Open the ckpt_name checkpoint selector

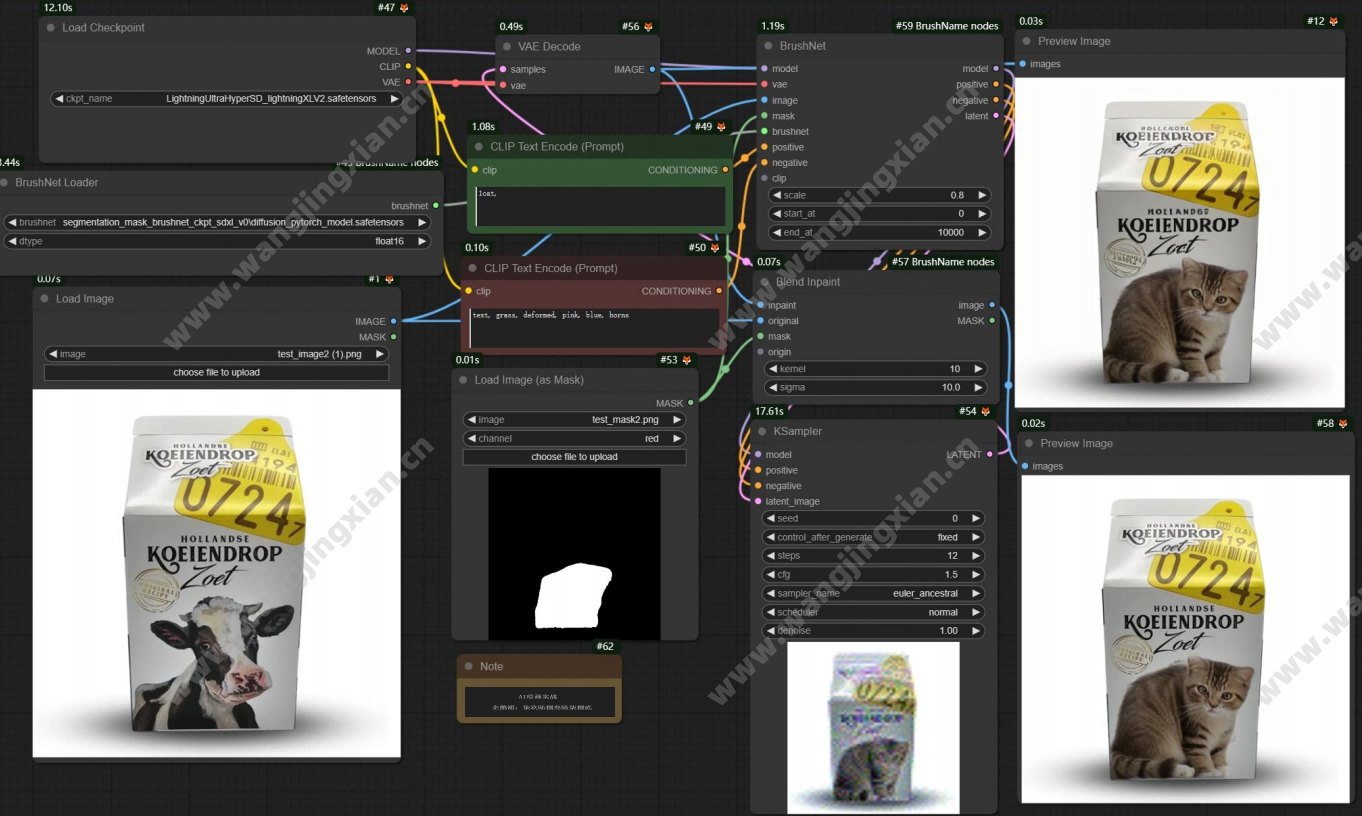point(226,99)
